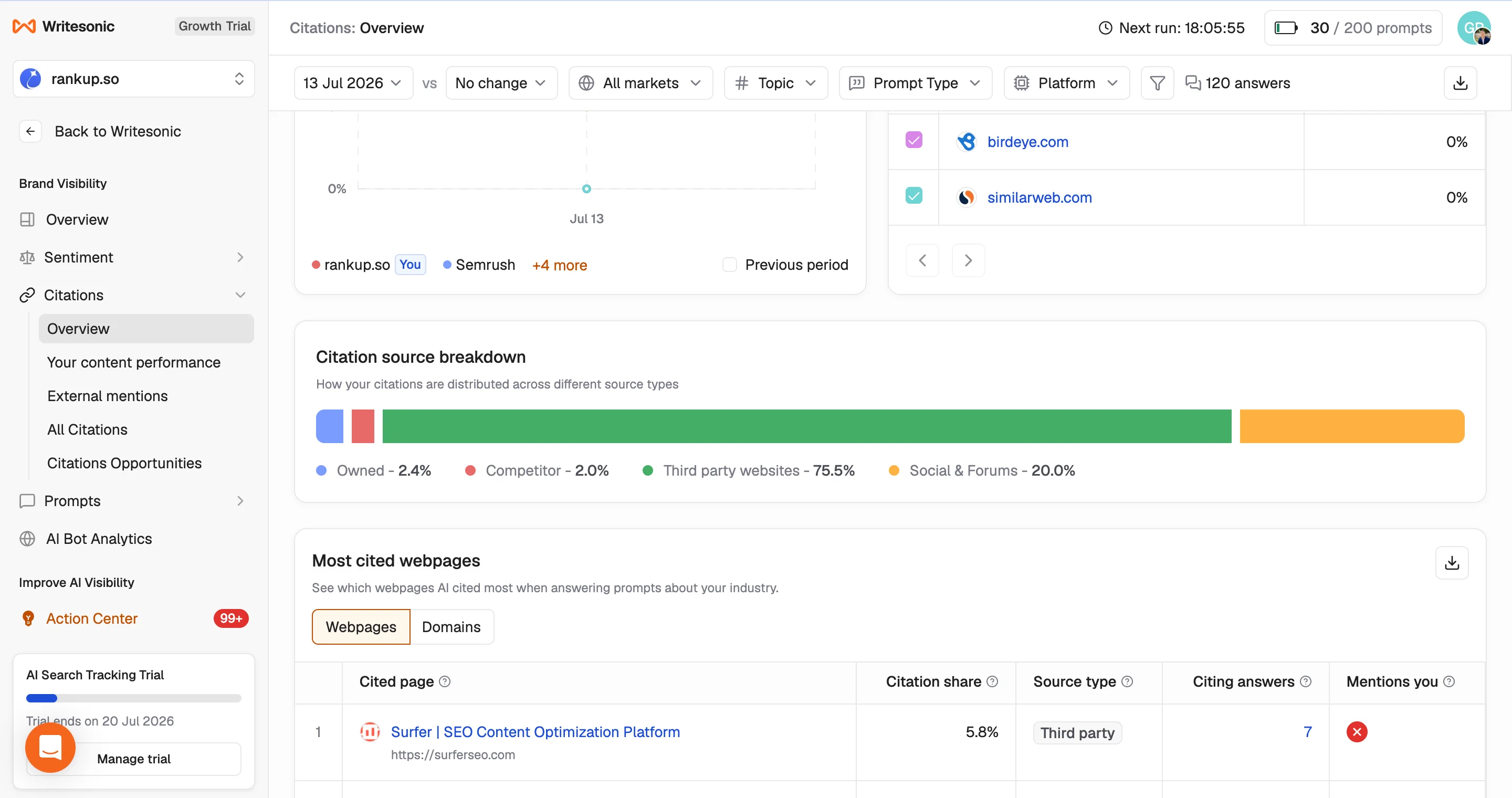The width and height of the screenshot is (1512, 798).
Task: Open the Topic filter dropdown
Action: (775, 83)
